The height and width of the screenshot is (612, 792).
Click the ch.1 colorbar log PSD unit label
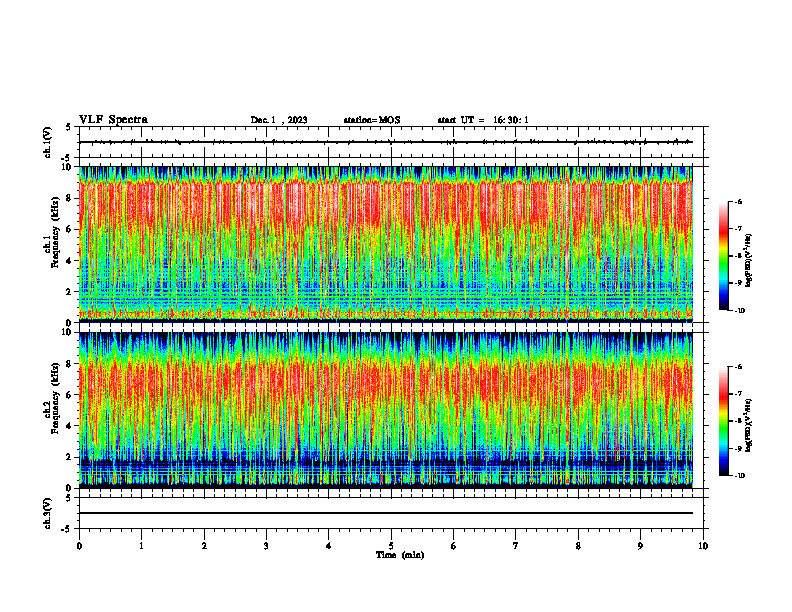(749, 261)
